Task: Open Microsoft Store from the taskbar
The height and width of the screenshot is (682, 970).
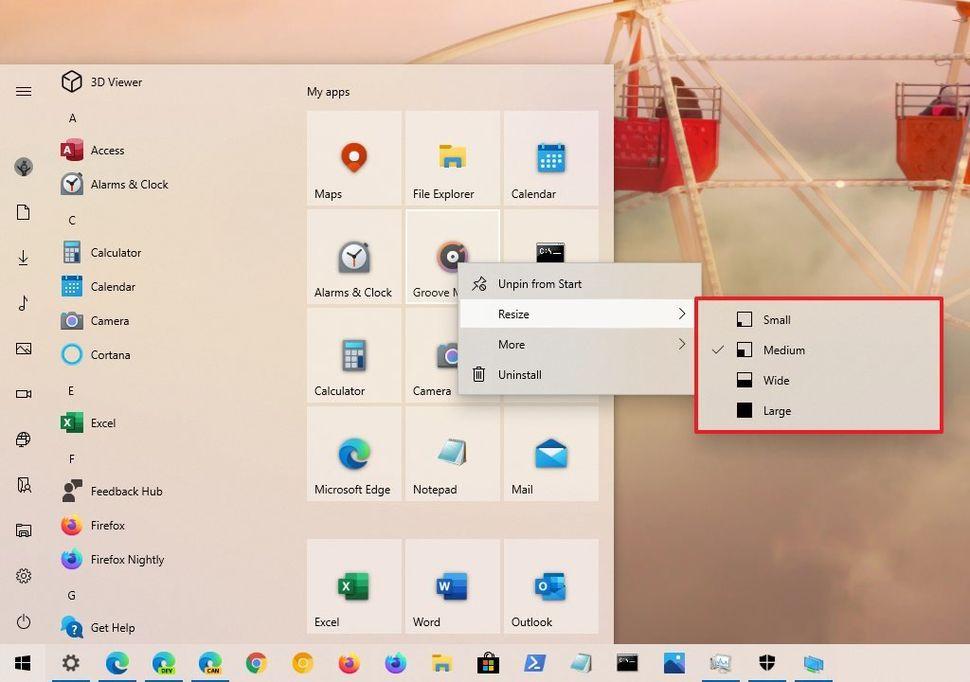Action: tap(488, 663)
